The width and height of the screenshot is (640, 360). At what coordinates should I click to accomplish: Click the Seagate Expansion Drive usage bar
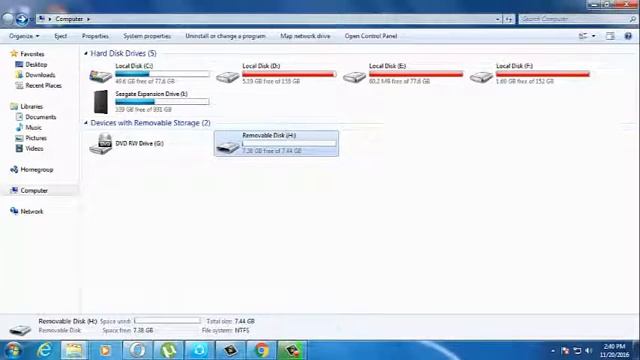point(162,102)
